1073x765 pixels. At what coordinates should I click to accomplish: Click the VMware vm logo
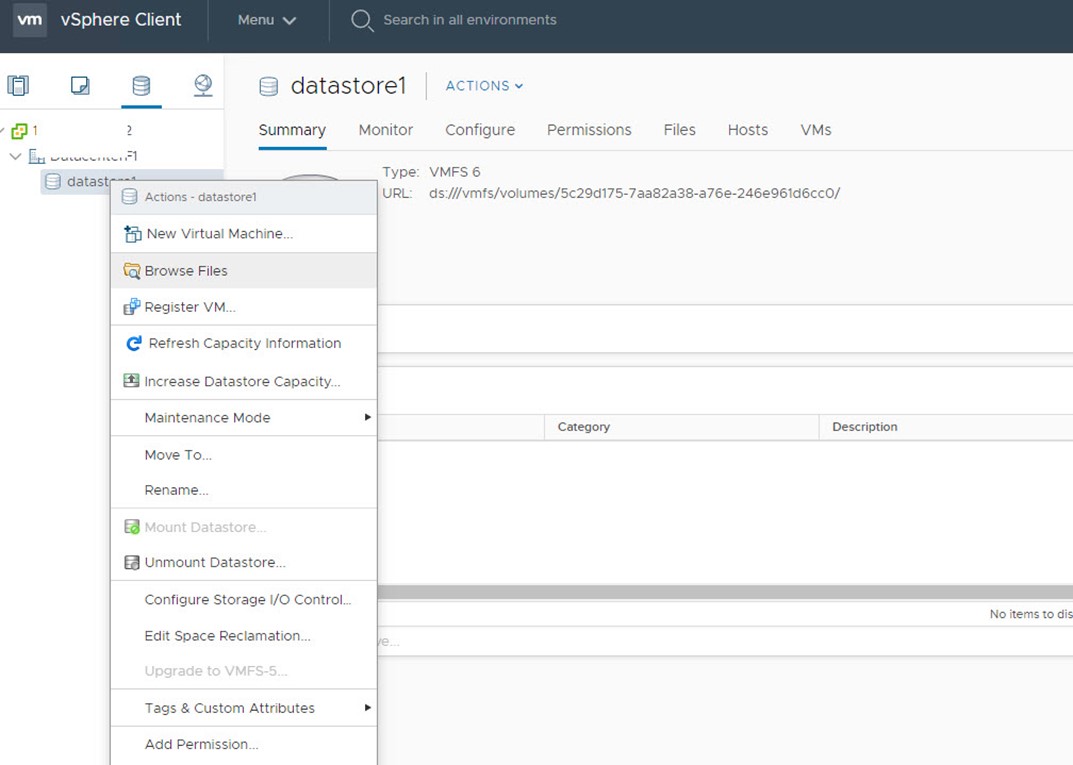pyautogui.click(x=30, y=20)
